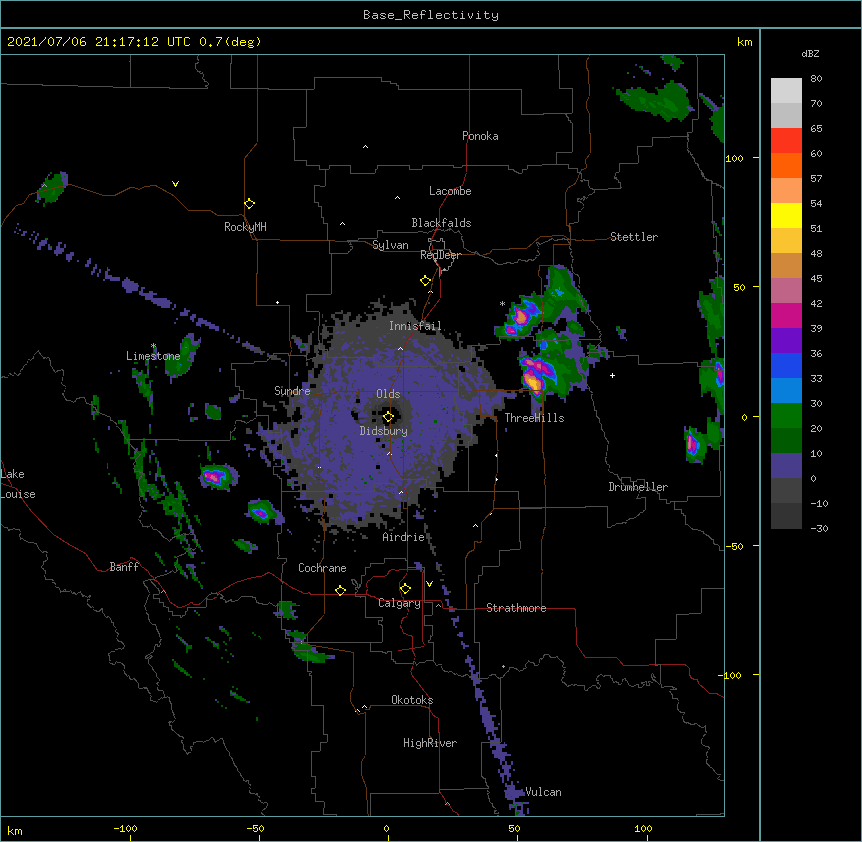This screenshot has width=862, height=842.
Task: Select the blue 36 dBZ legend swatch
Action: (786, 365)
